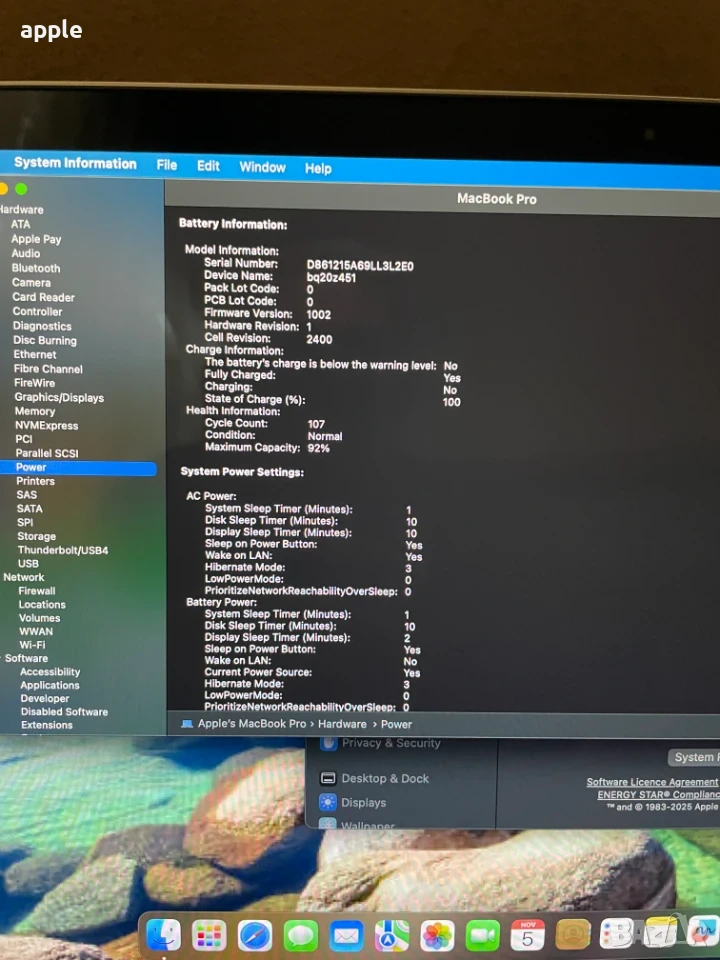Select Disabled Software in the sidebar
This screenshot has width=720, height=960.
64,712
